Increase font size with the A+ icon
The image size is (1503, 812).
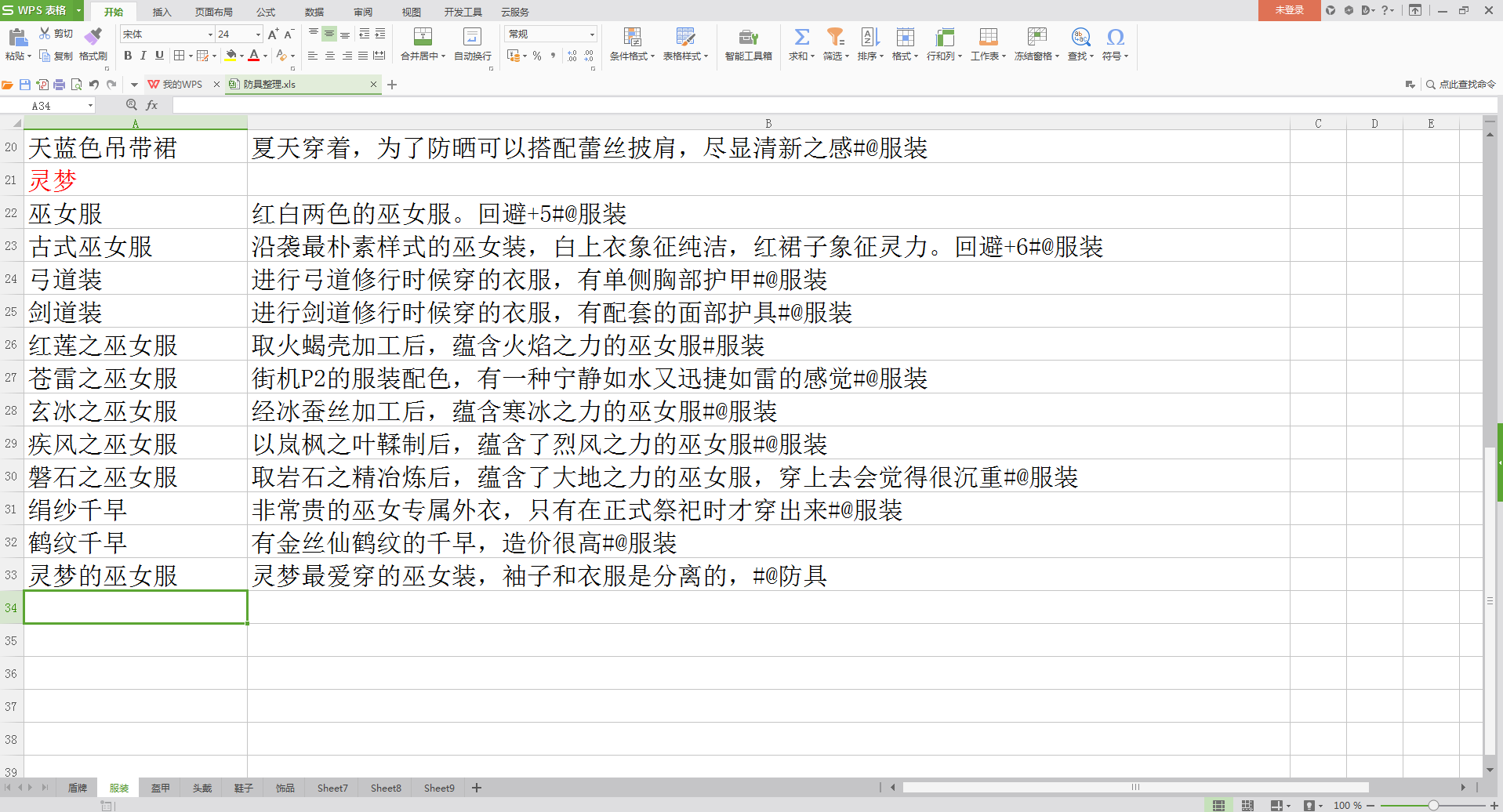click(273, 34)
